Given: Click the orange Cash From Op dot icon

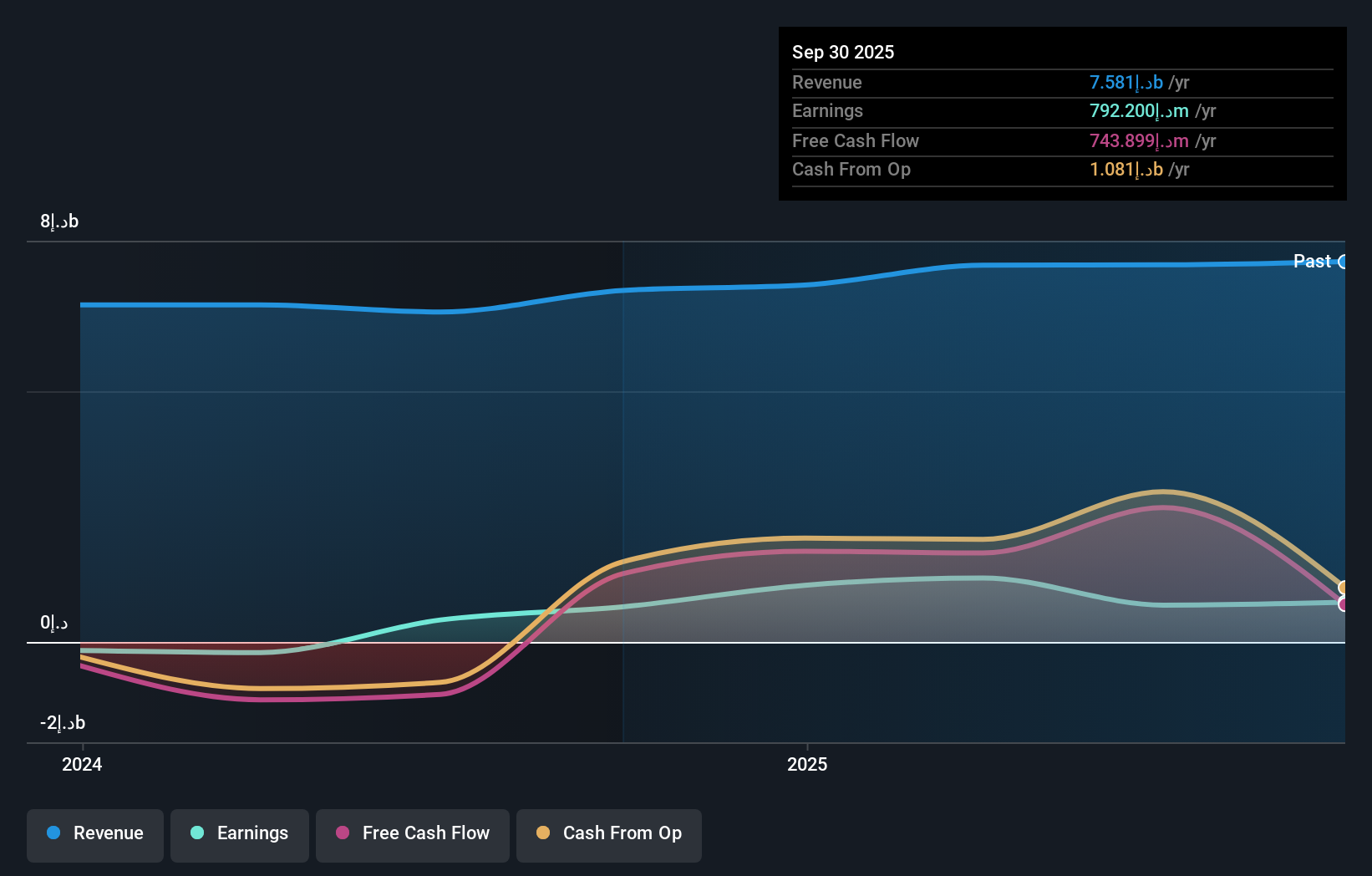Looking at the screenshot, I should click(544, 833).
